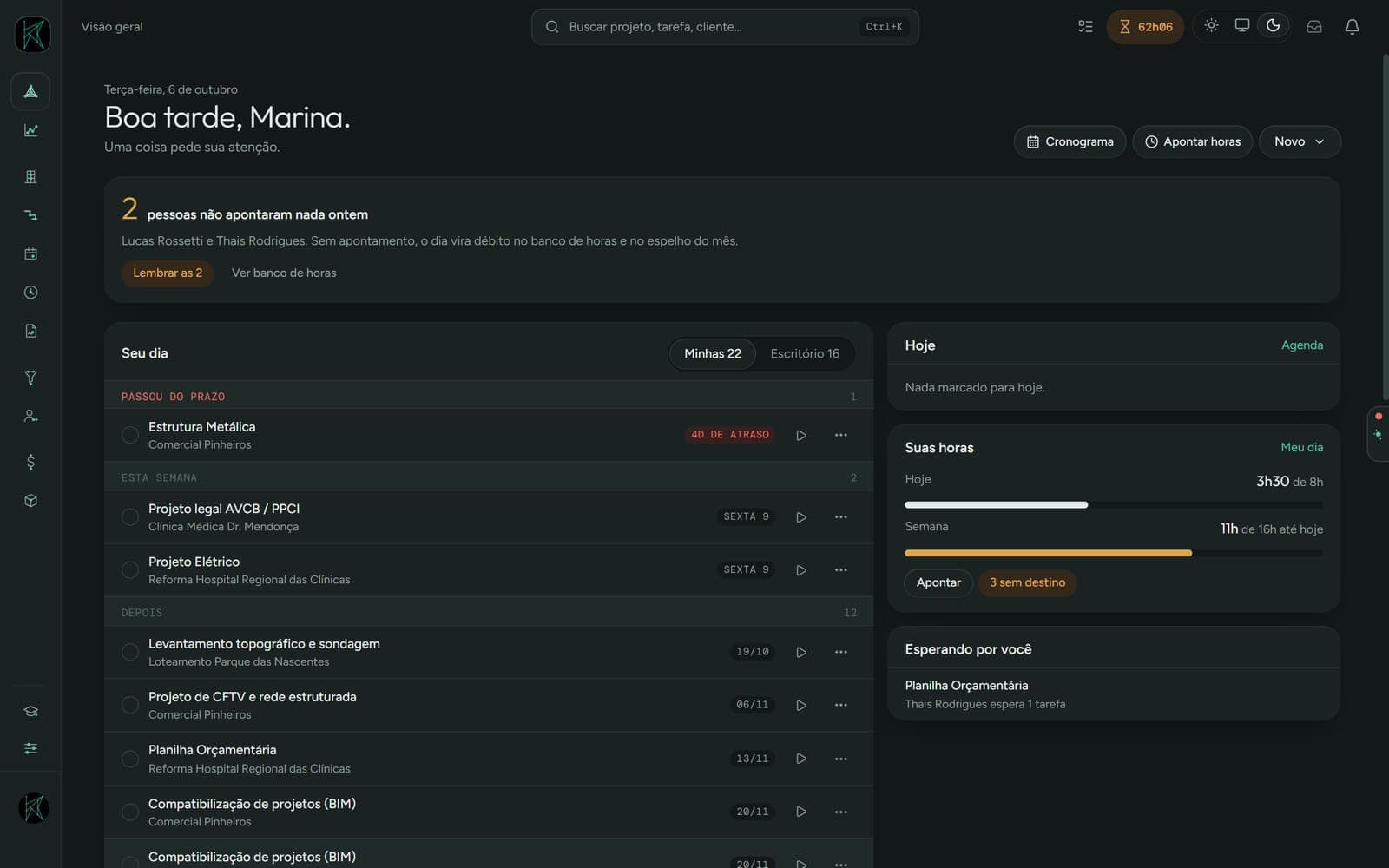
Task: Select system theme monitor option
Action: (x=1242, y=26)
